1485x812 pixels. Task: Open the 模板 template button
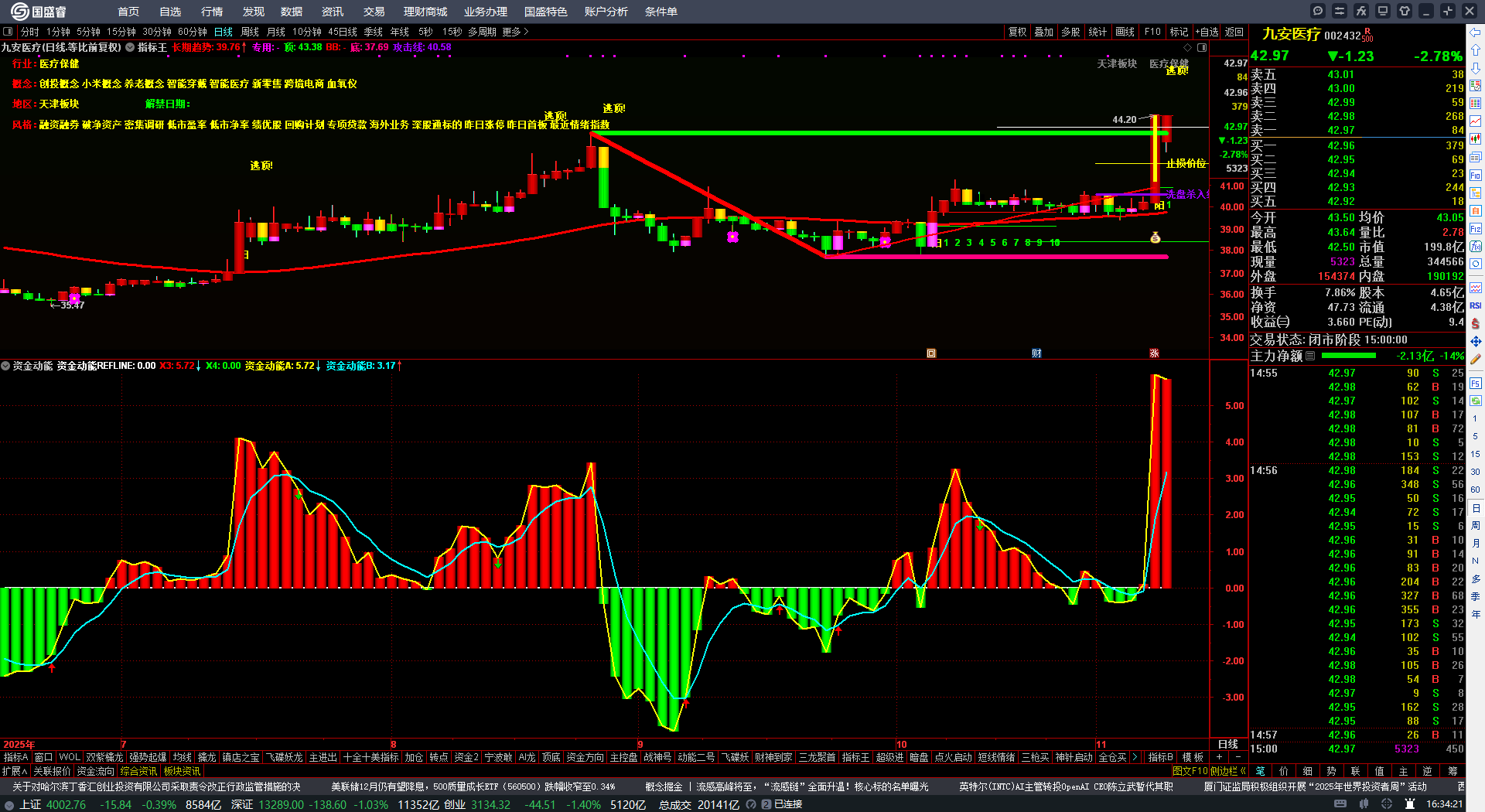coord(1193,758)
